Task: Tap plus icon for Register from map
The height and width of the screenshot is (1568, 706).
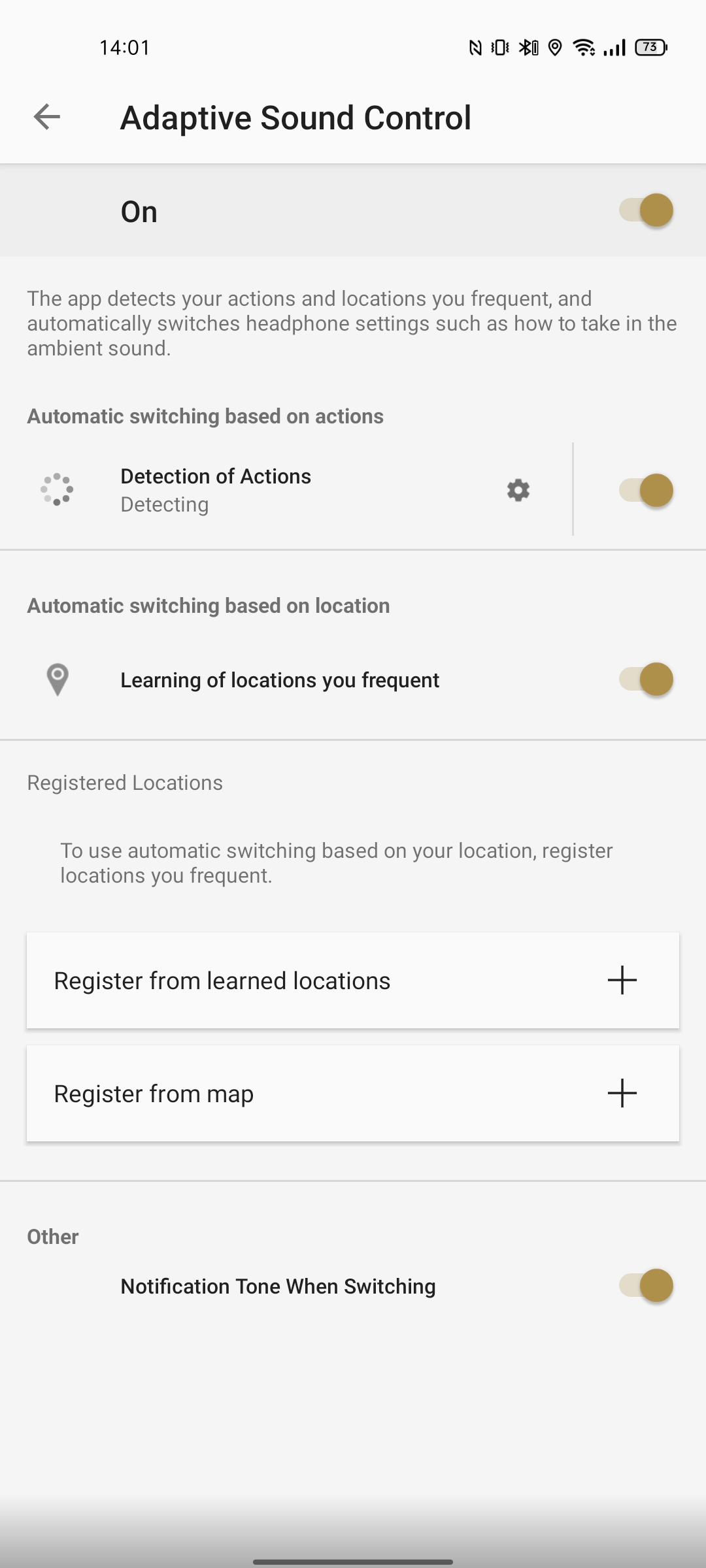Action: 622,1093
